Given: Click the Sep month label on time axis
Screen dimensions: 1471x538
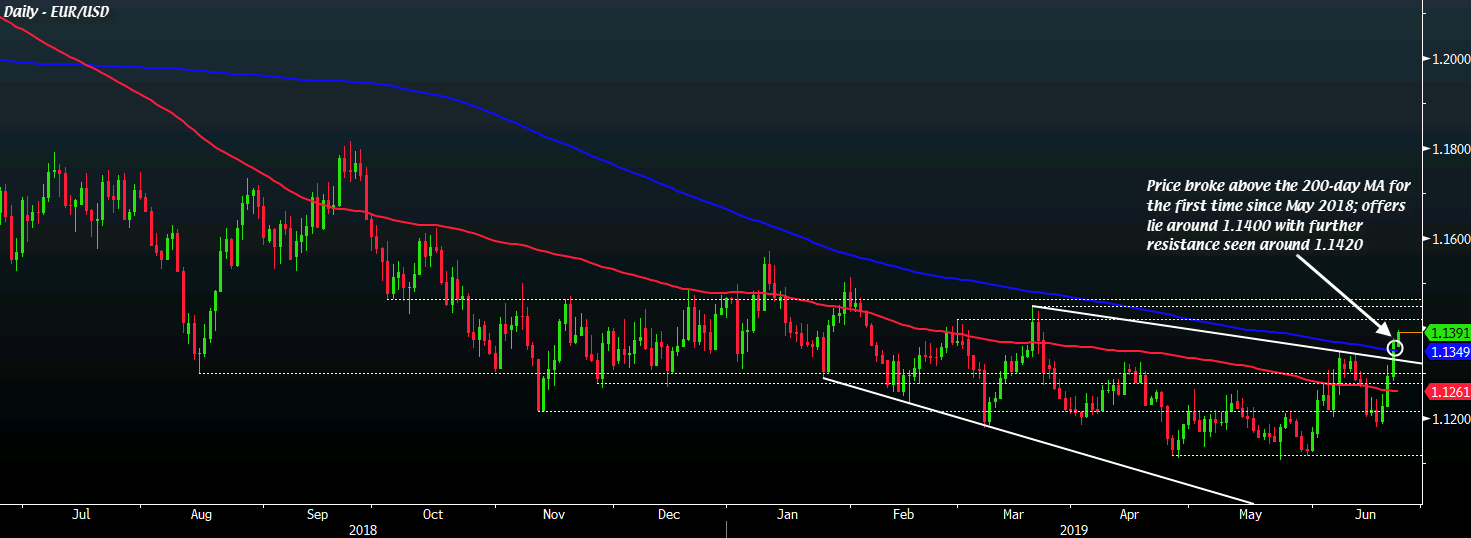Looking at the screenshot, I should click(x=318, y=515).
